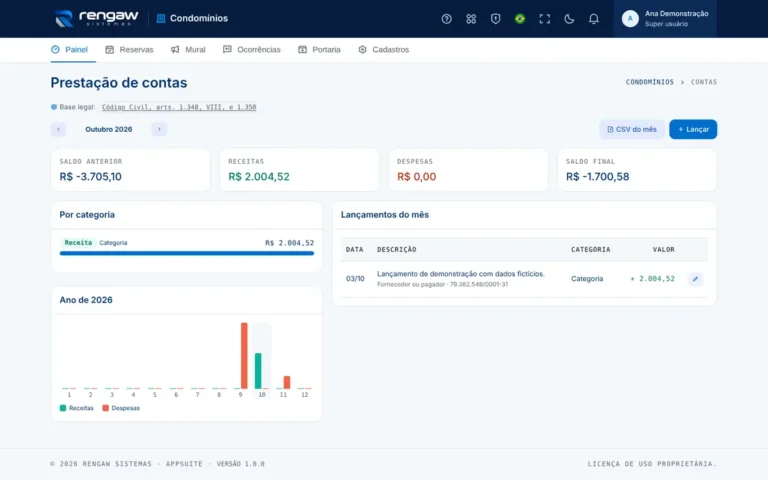Open the Mural tab
Screen dimensions: 768x480
click(x=188, y=49)
